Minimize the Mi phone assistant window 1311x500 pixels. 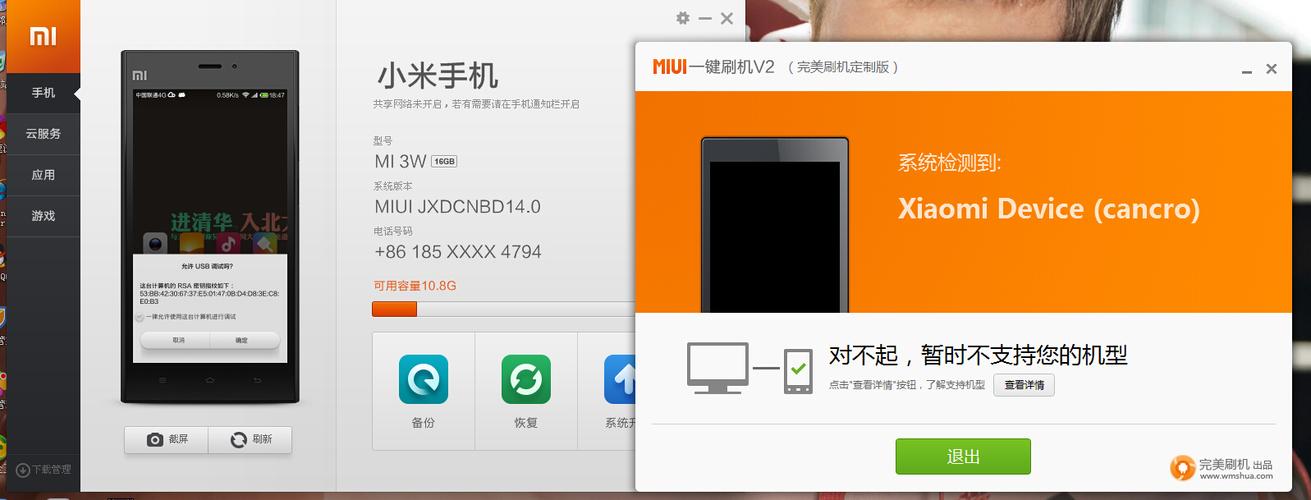[705, 18]
